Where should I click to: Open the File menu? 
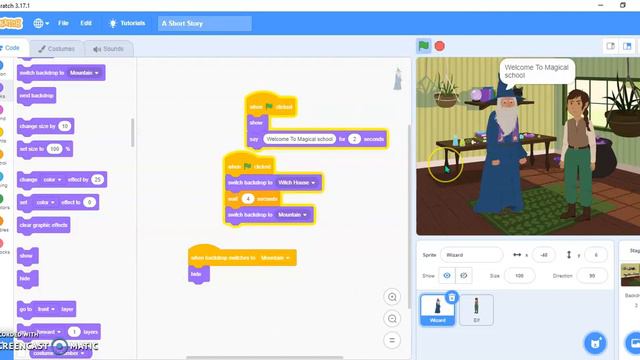tap(63, 23)
